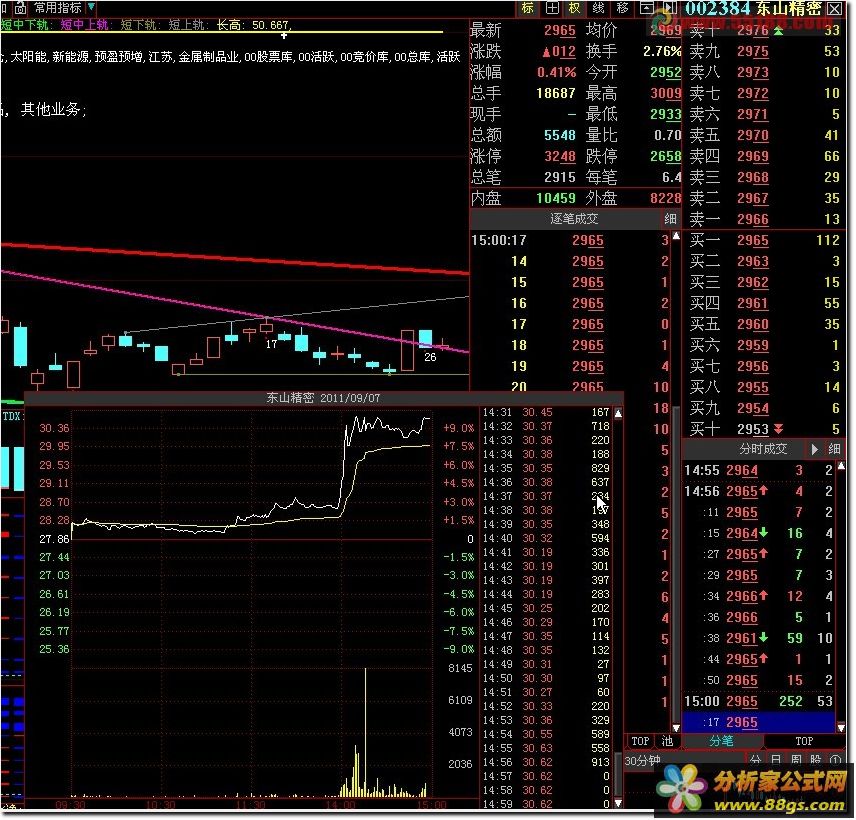Select the left TOP tab beside 池
The width and height of the screenshot is (856, 820).
640,741
